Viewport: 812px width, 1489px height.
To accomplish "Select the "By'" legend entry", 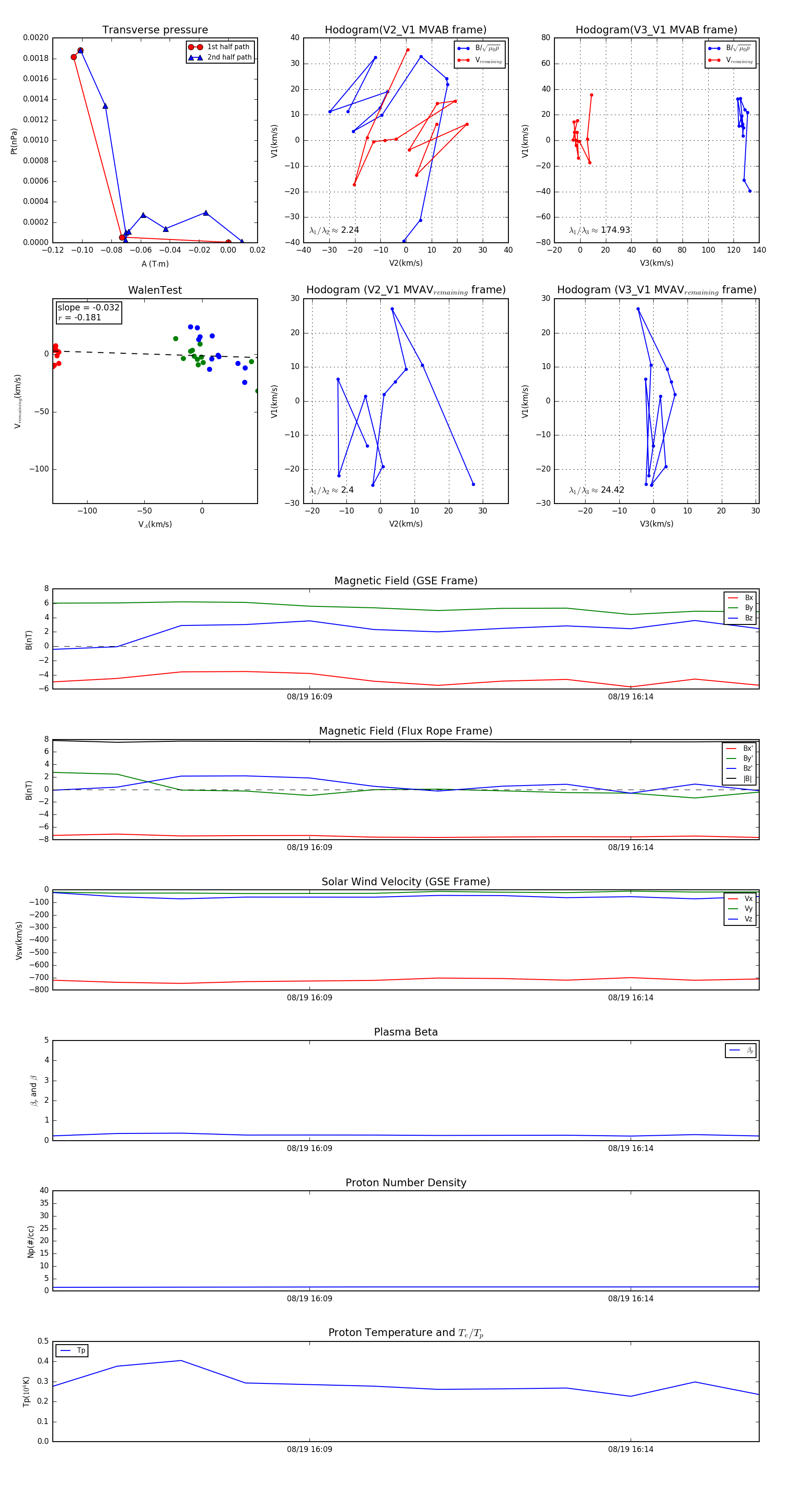I will (x=740, y=758).
